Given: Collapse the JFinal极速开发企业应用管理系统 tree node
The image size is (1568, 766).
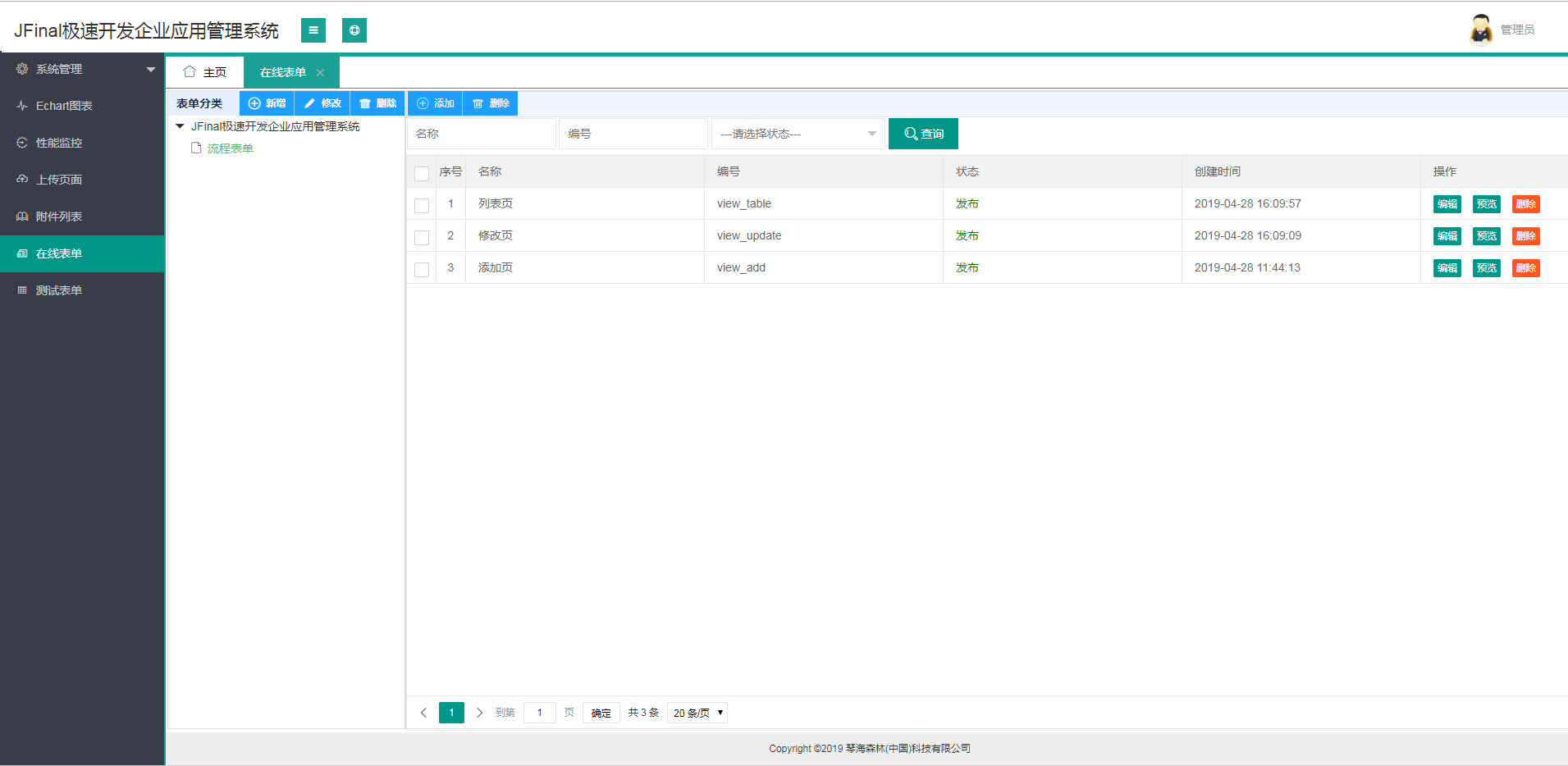Looking at the screenshot, I should [180, 126].
